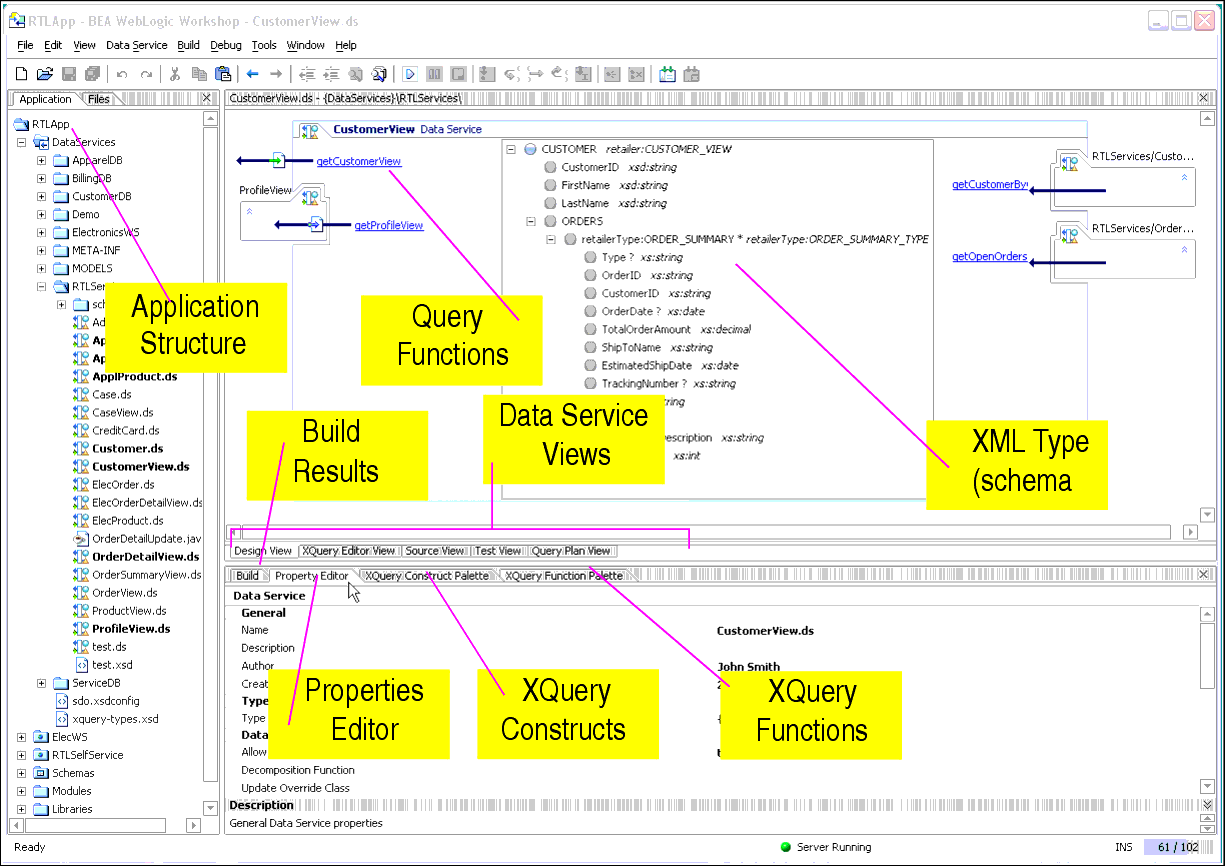Switch to the Source View tab

(x=434, y=551)
